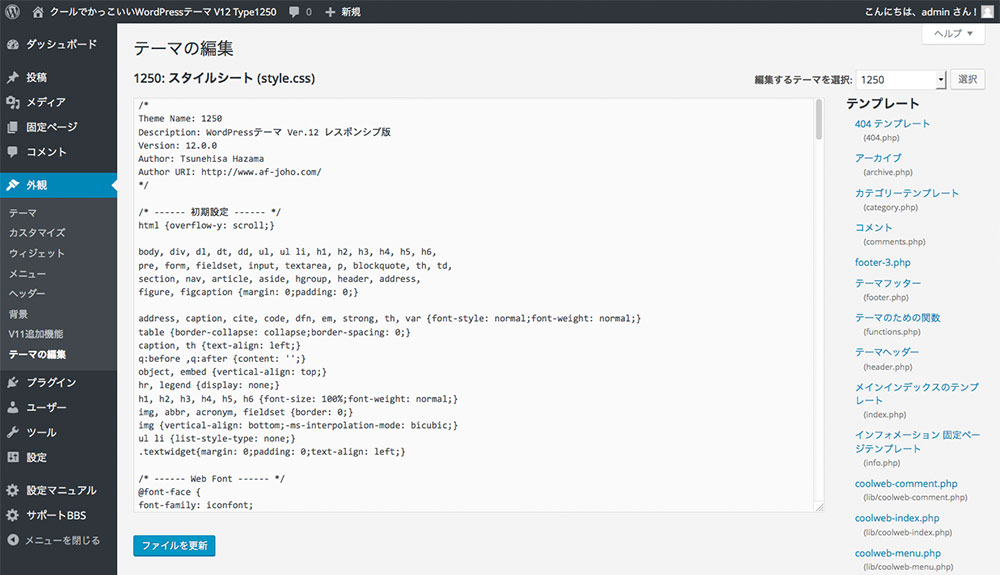The height and width of the screenshot is (575, 1000).
Task: Open ヘッダー submenu item
Action: click(x=27, y=293)
